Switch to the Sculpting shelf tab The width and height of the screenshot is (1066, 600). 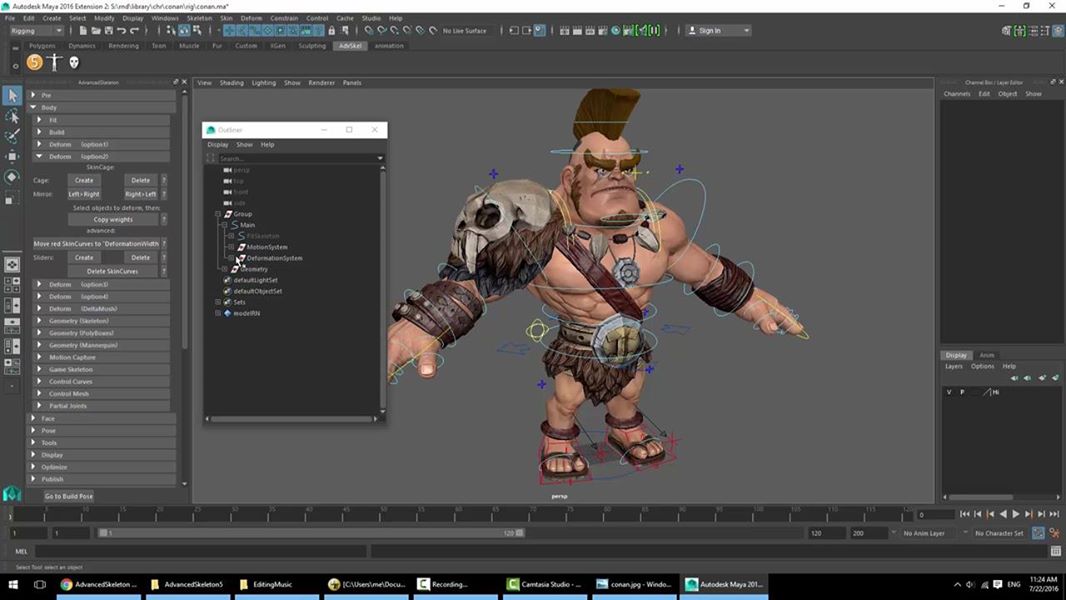[312, 46]
